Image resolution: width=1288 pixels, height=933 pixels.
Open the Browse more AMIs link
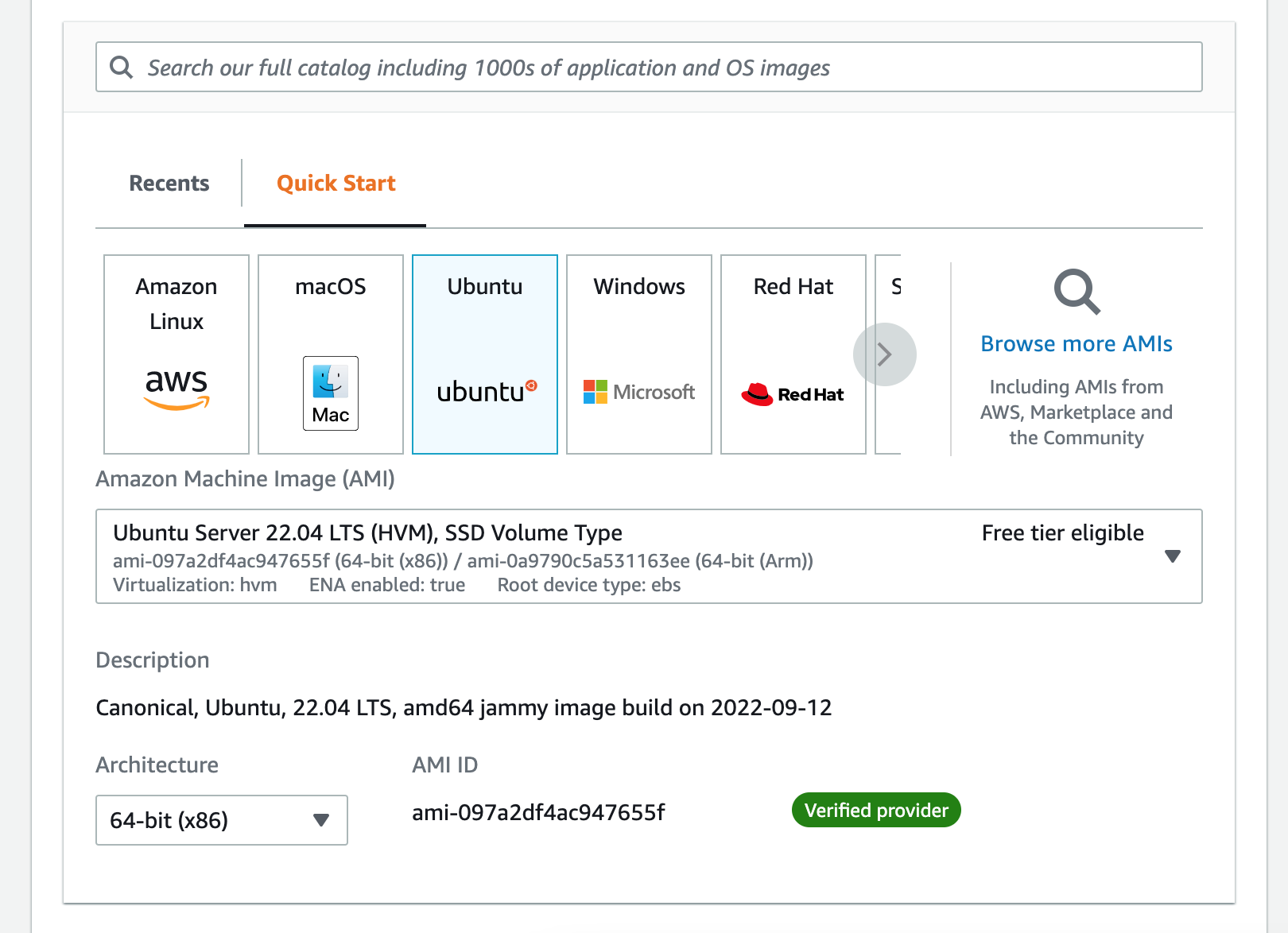tap(1077, 344)
